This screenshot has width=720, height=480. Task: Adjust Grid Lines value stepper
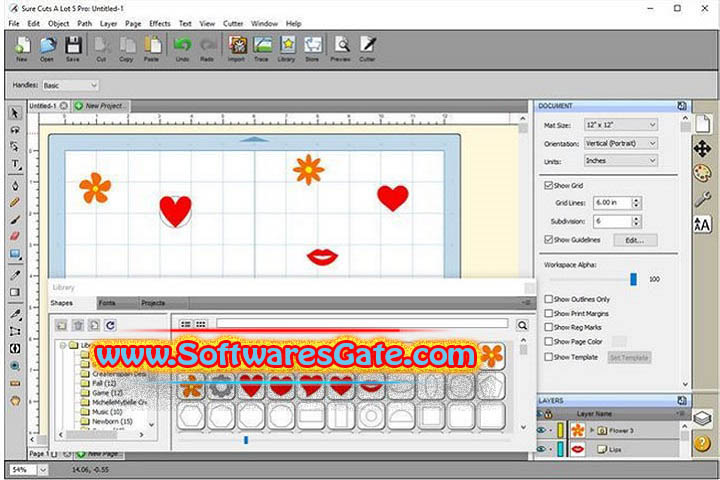636,203
